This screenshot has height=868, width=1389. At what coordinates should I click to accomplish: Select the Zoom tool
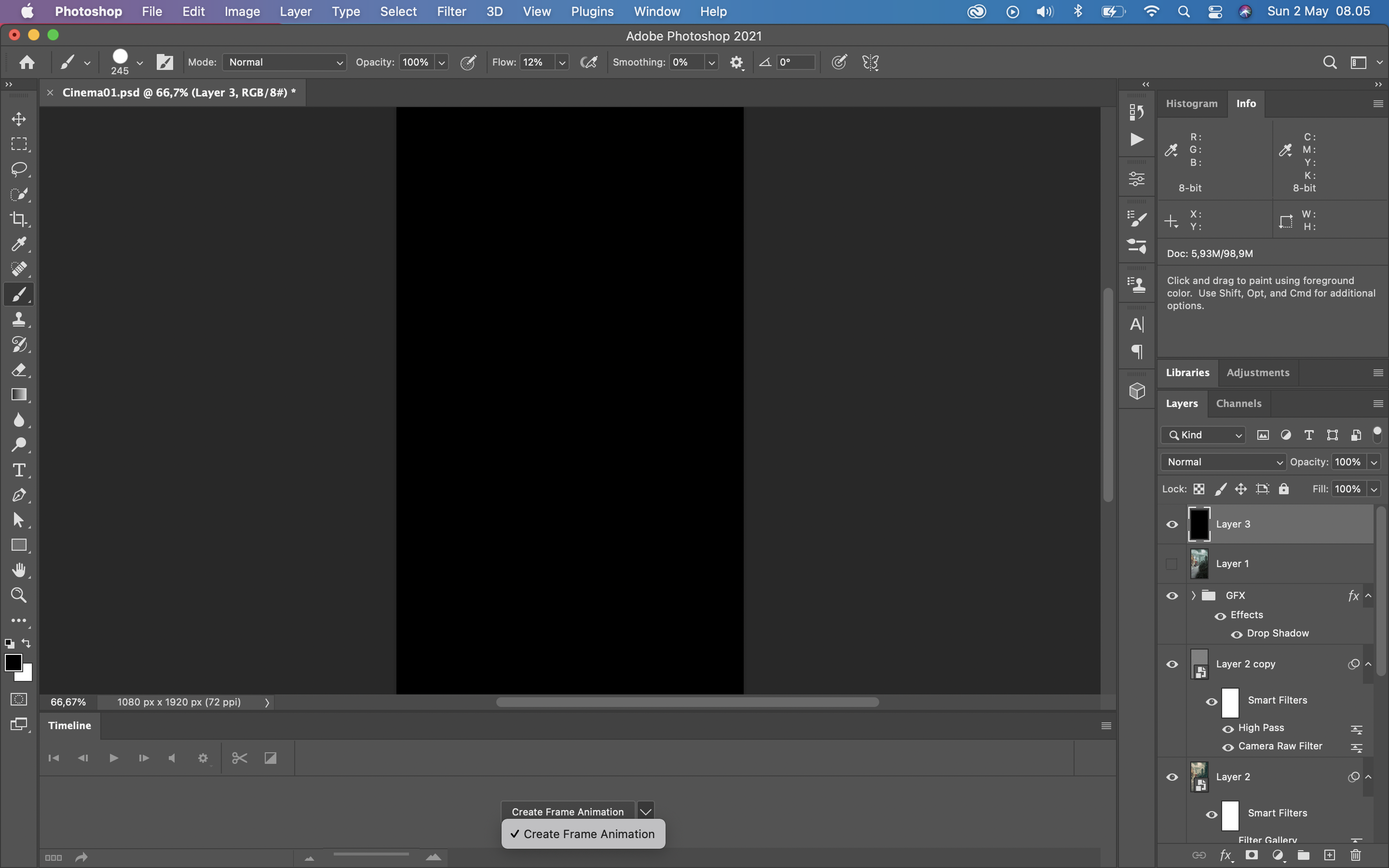coord(19,596)
